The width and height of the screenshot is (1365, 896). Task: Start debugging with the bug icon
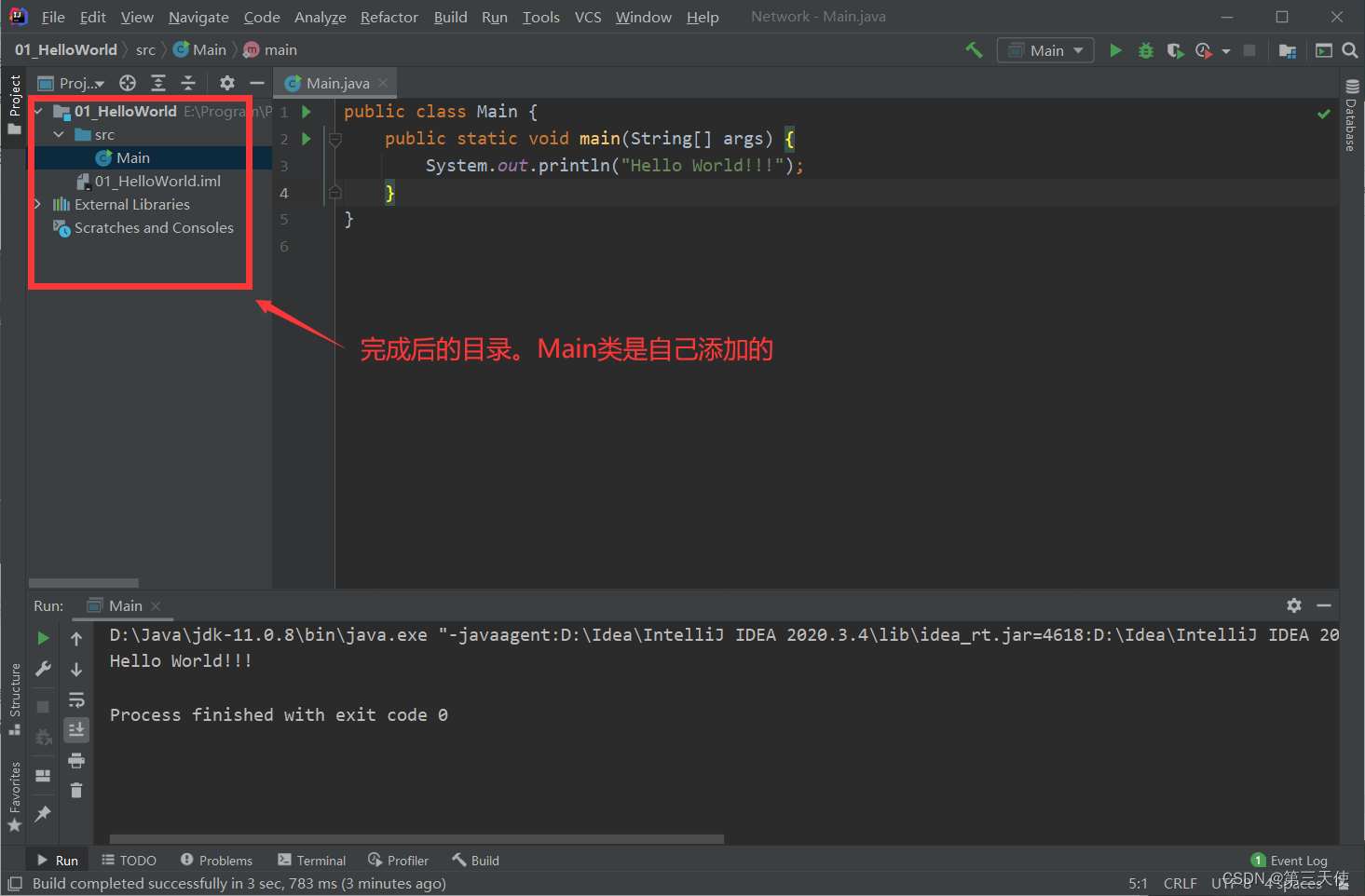(x=1146, y=50)
